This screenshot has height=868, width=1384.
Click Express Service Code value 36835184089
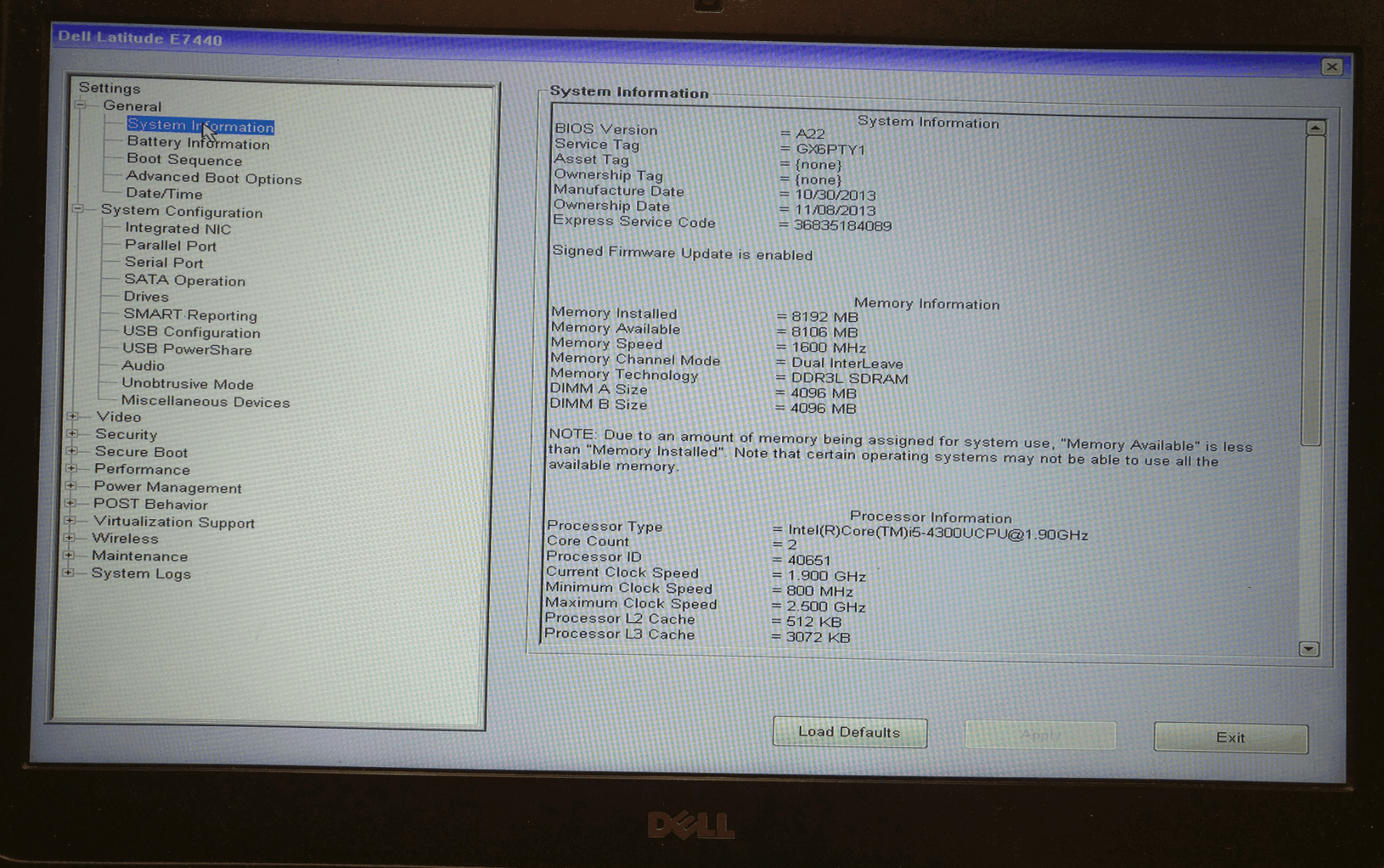point(842,225)
